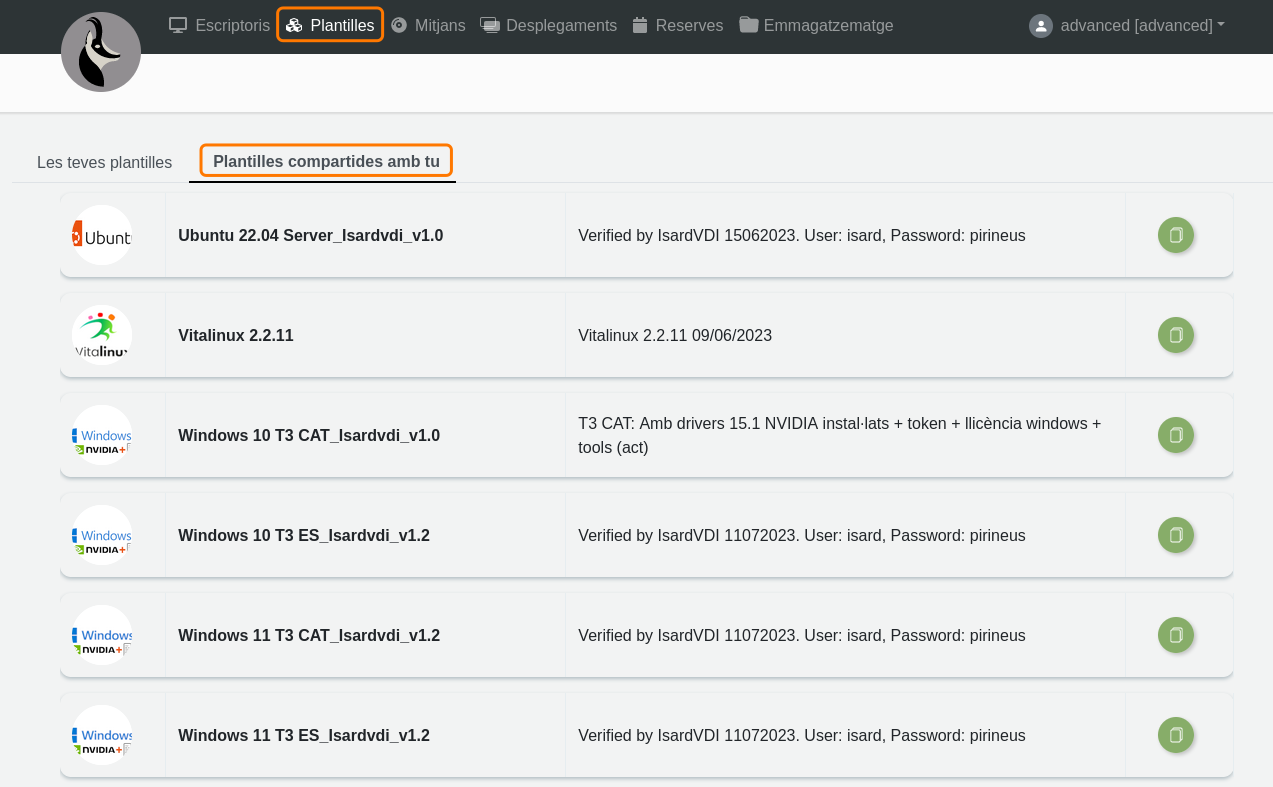Duplicate the Windows 11 T3 CAT template
This screenshot has height=787, width=1273.
1176,635
